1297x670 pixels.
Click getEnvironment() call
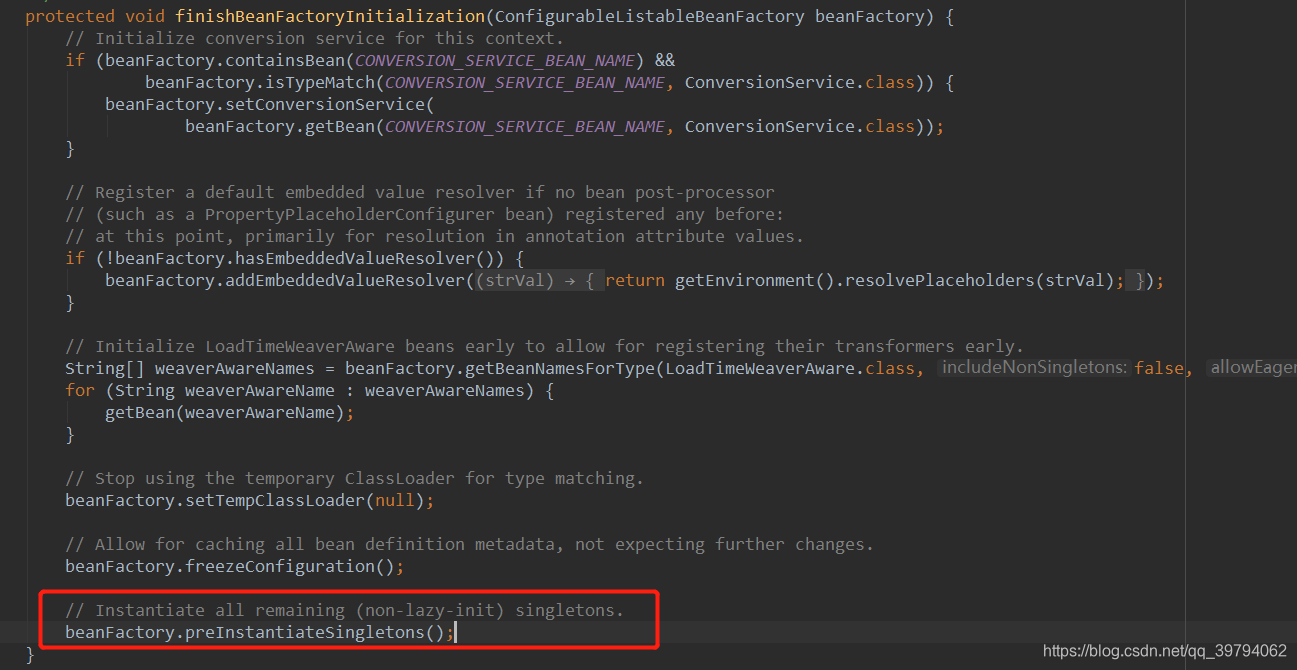755,280
